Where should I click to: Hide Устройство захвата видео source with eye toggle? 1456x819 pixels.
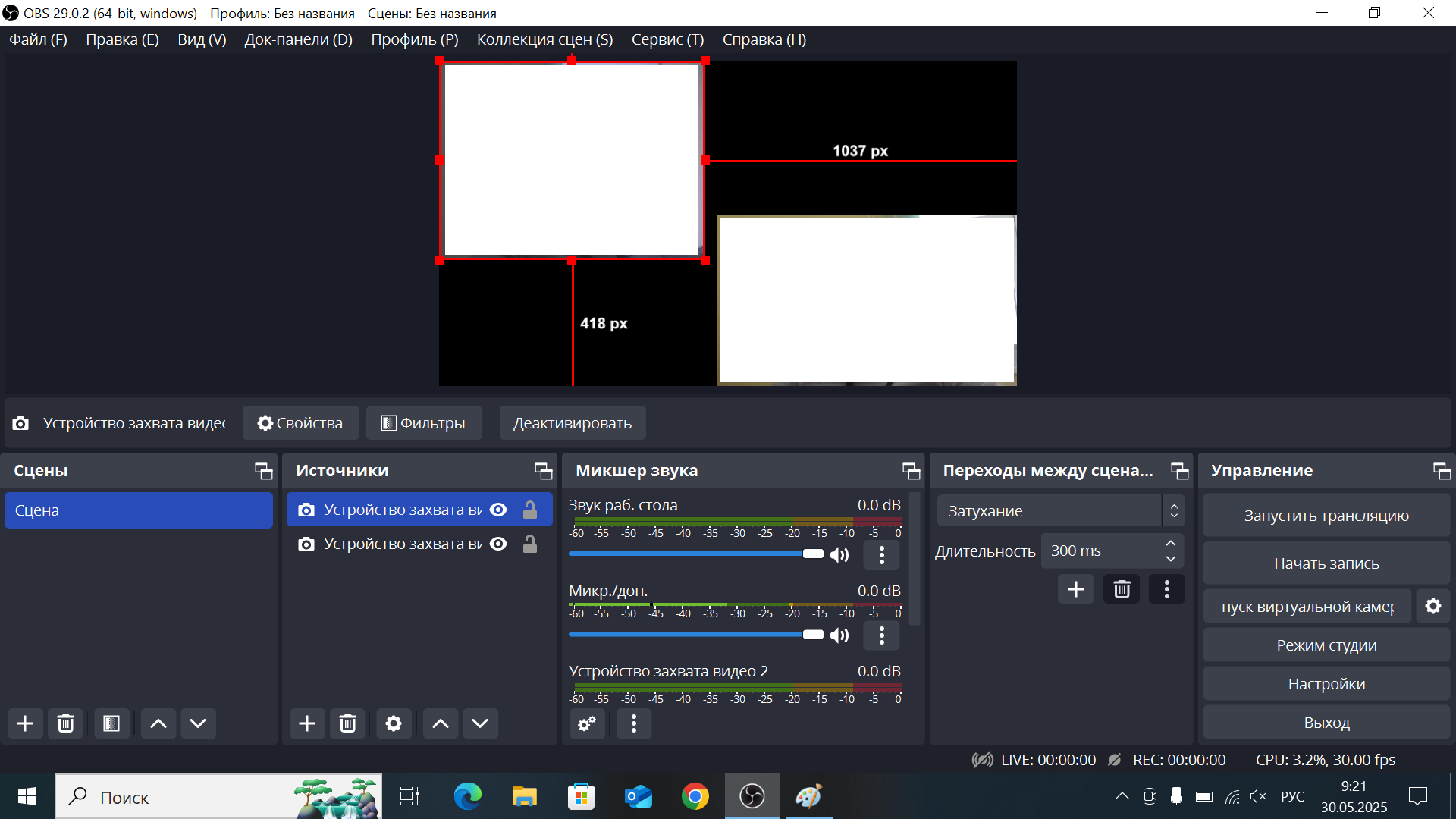497,510
